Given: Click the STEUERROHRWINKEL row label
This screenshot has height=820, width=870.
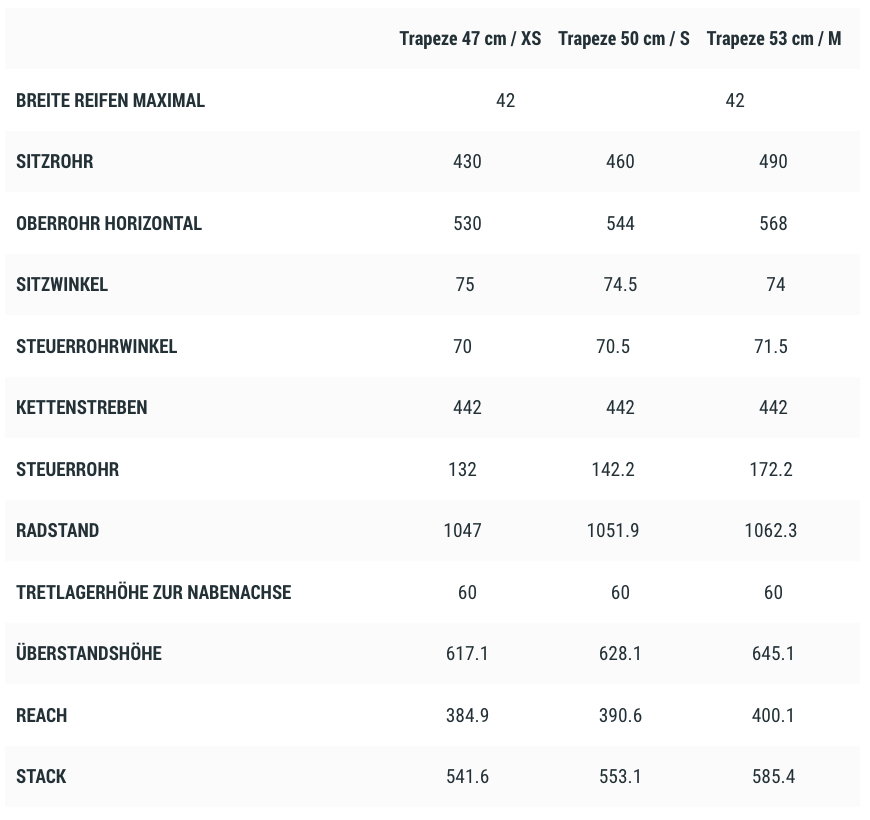Looking at the screenshot, I should (x=96, y=347).
